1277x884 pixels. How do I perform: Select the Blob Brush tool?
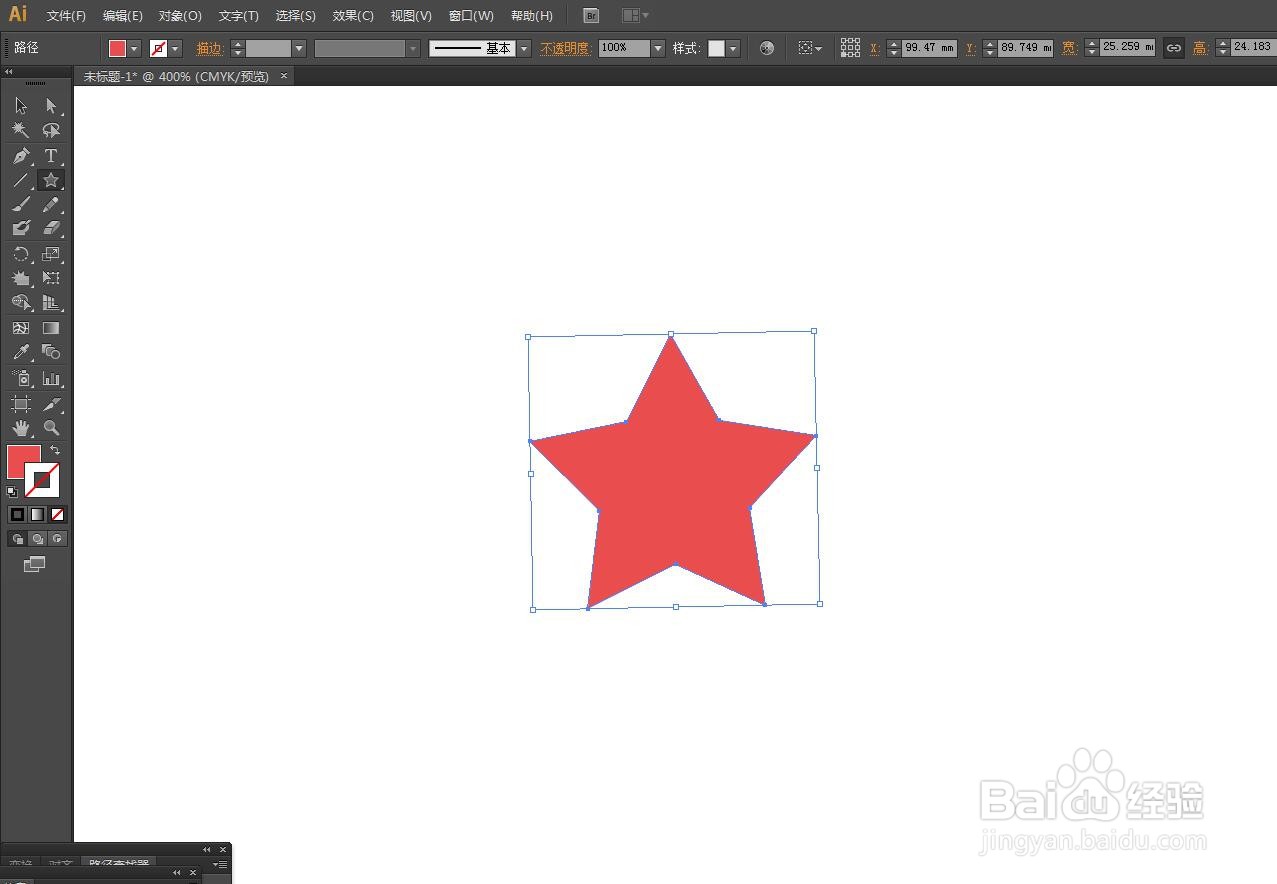[x=21, y=229]
